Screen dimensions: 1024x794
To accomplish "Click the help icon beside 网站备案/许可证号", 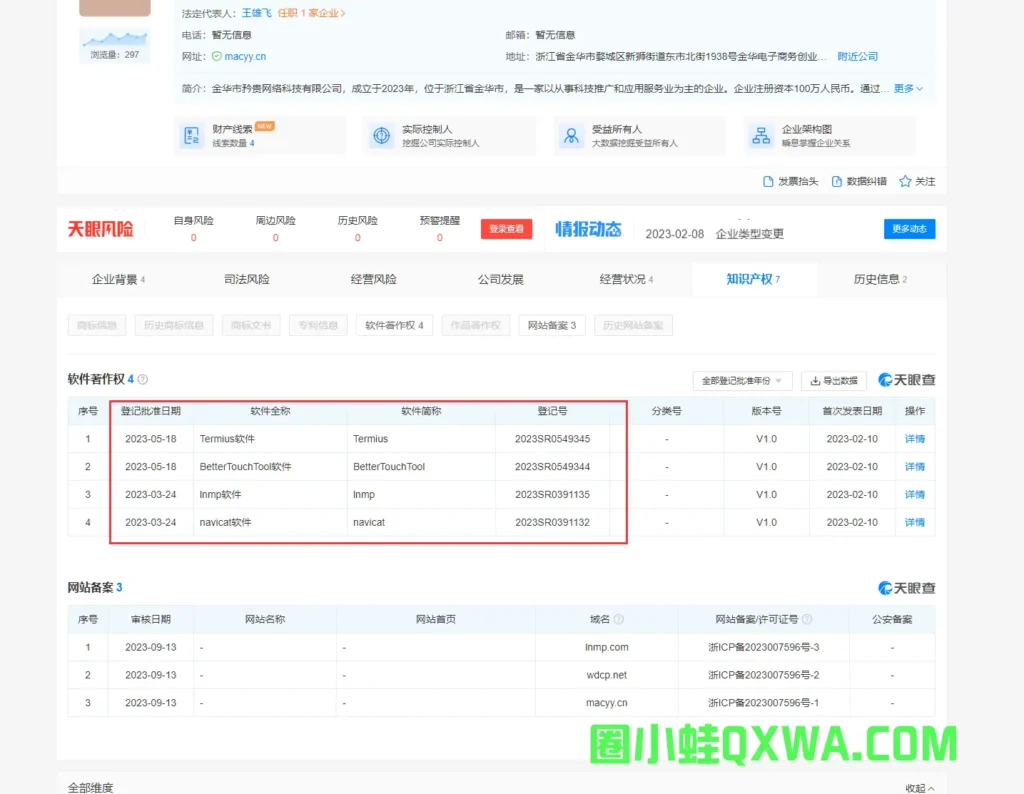I will tap(807, 619).
